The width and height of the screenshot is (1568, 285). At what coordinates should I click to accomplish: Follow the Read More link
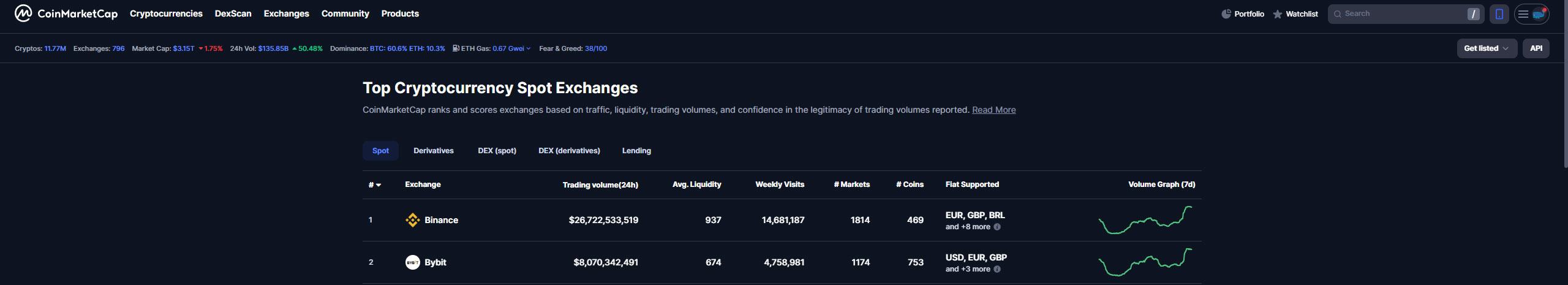[x=993, y=110]
